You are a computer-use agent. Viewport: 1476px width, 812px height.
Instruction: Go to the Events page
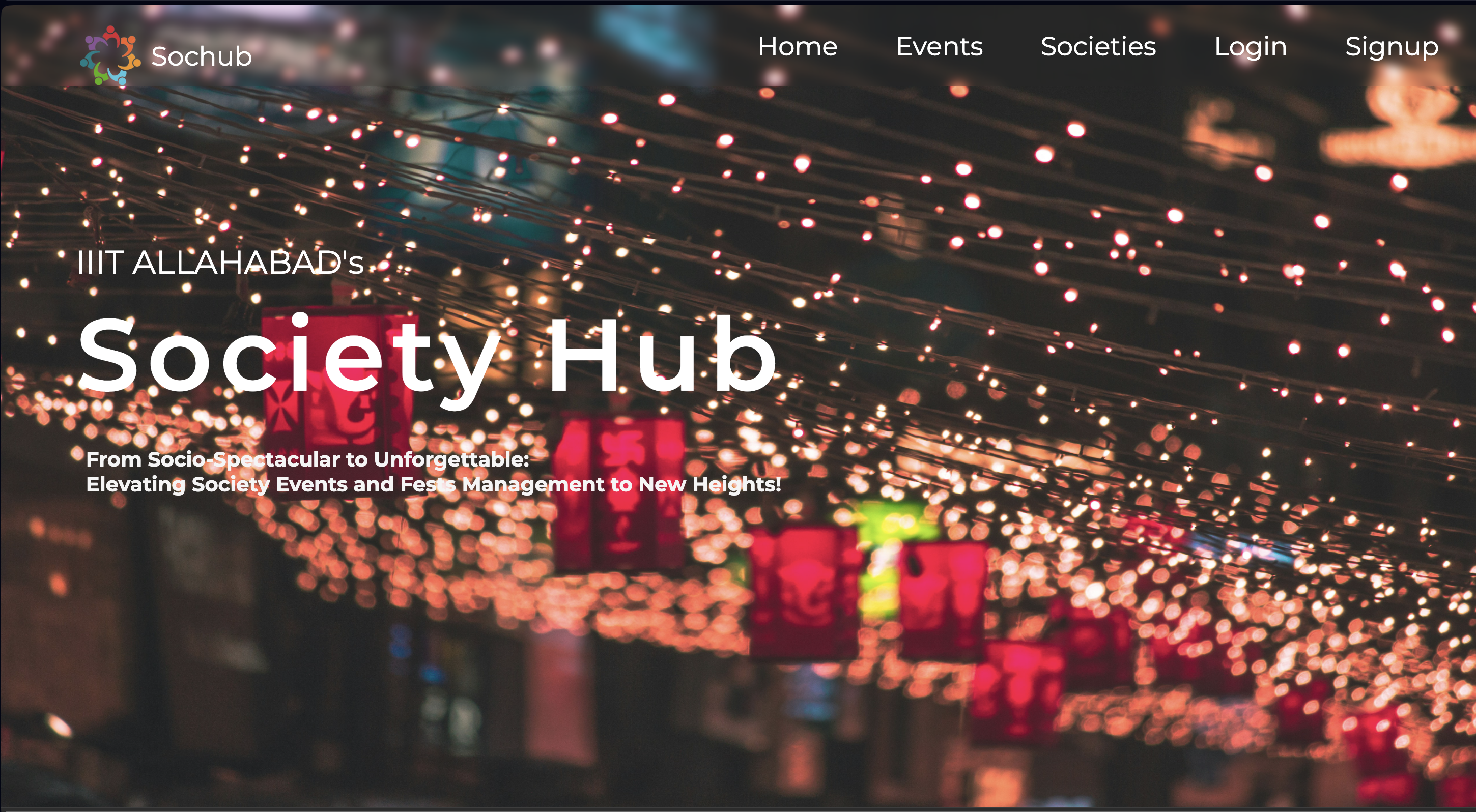tap(939, 46)
